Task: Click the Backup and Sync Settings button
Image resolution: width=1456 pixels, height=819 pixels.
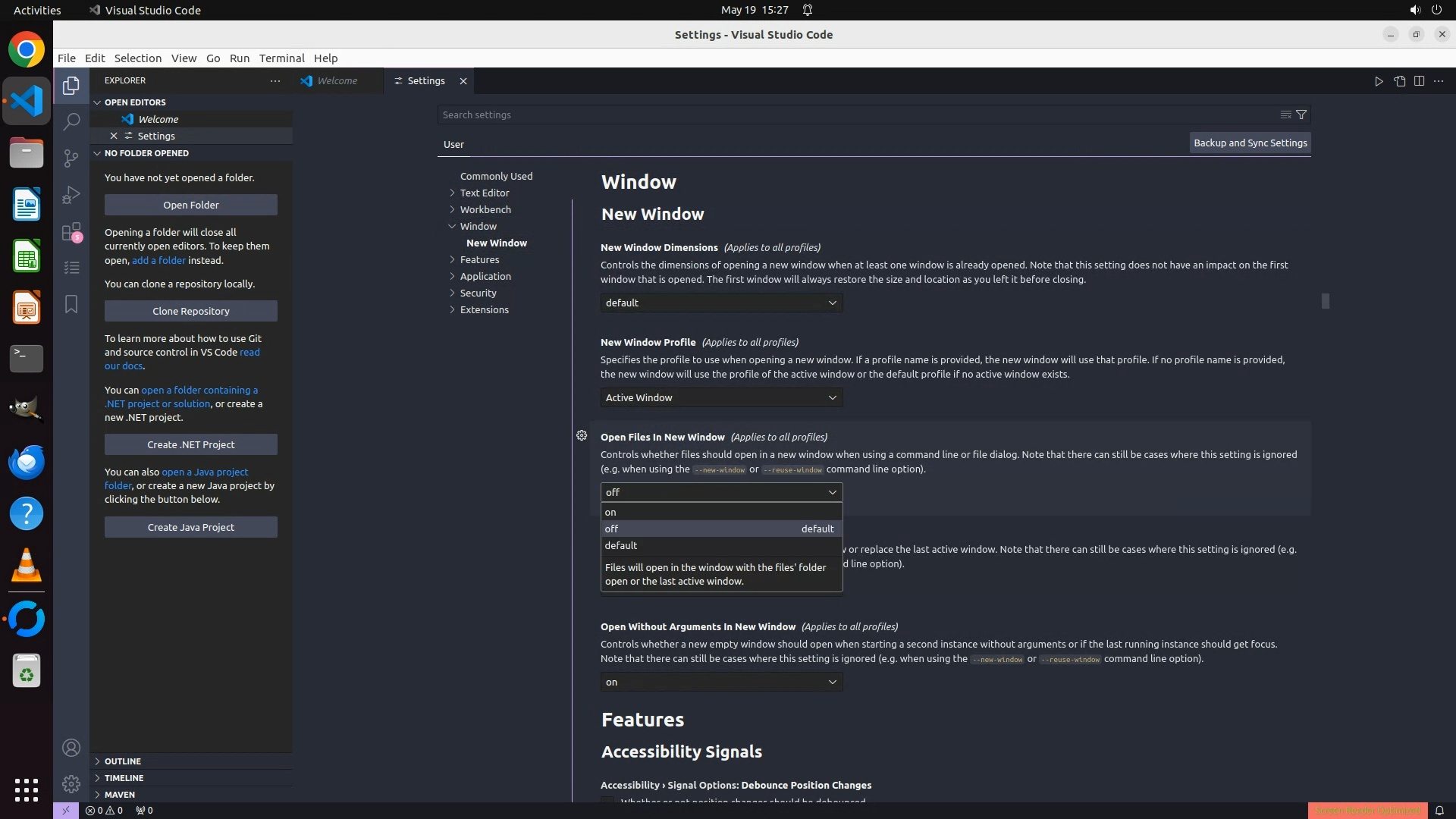Action: [1250, 143]
